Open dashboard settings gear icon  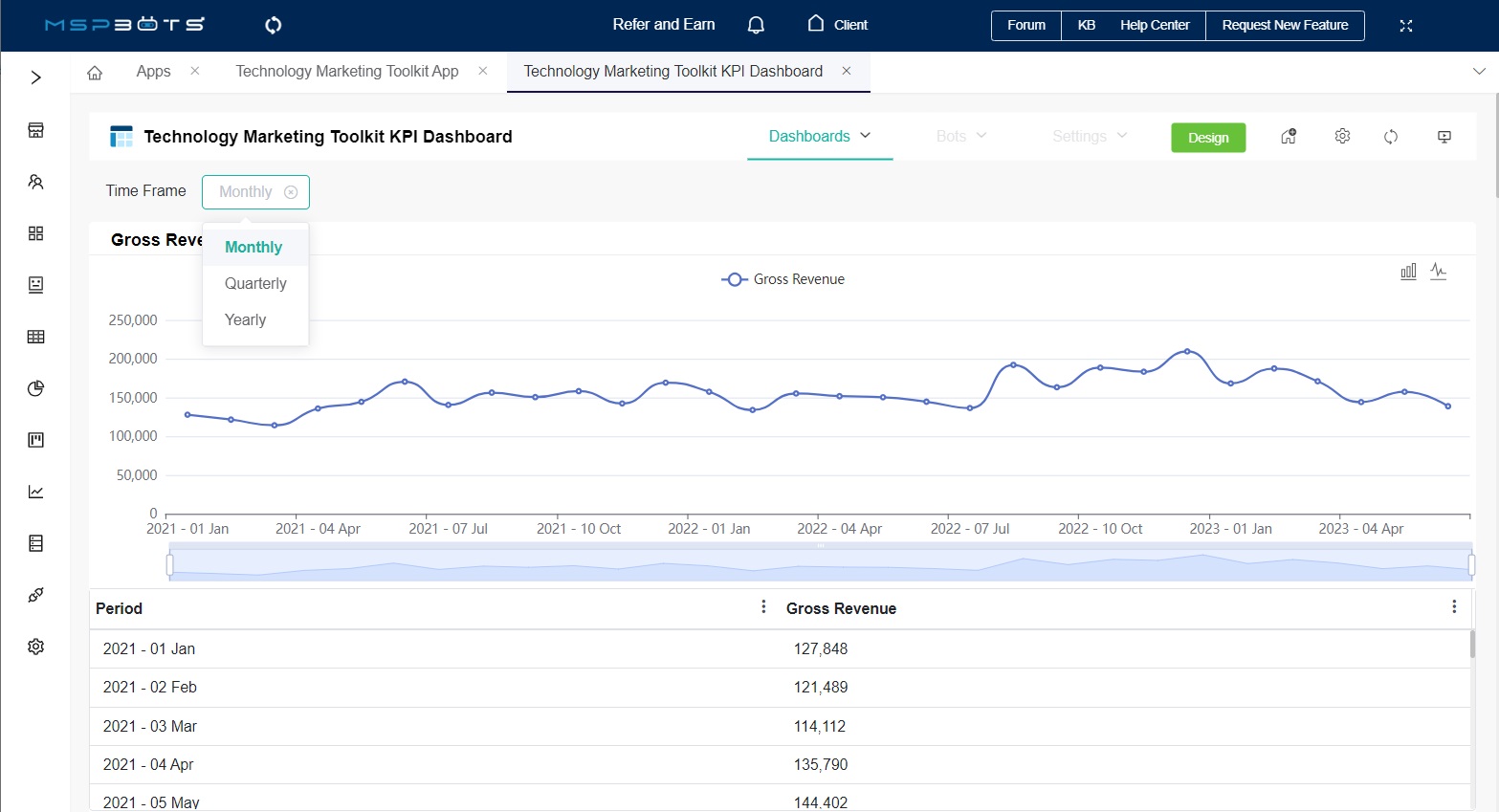(1342, 137)
